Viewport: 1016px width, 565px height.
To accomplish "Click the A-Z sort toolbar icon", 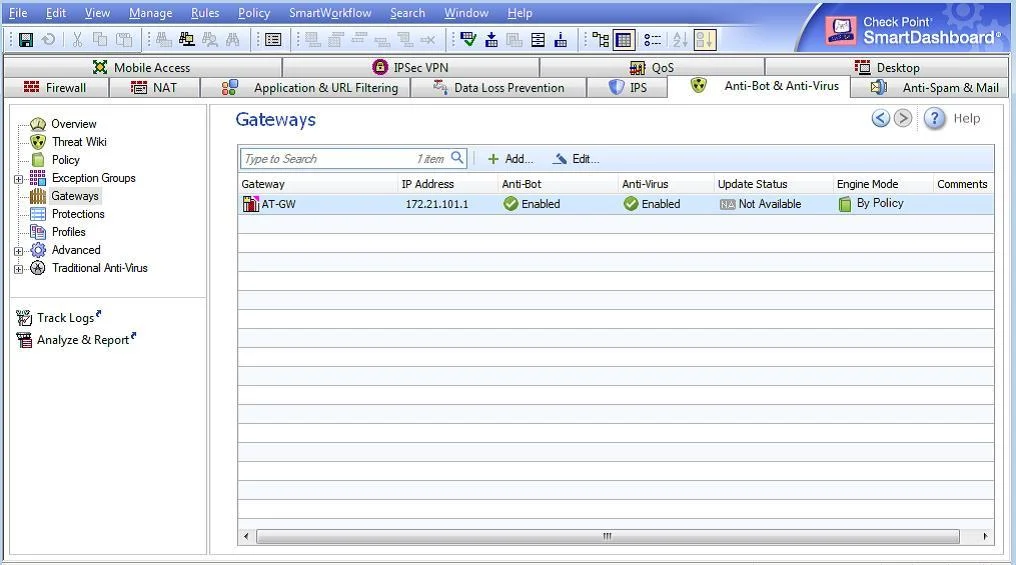I will tap(680, 40).
